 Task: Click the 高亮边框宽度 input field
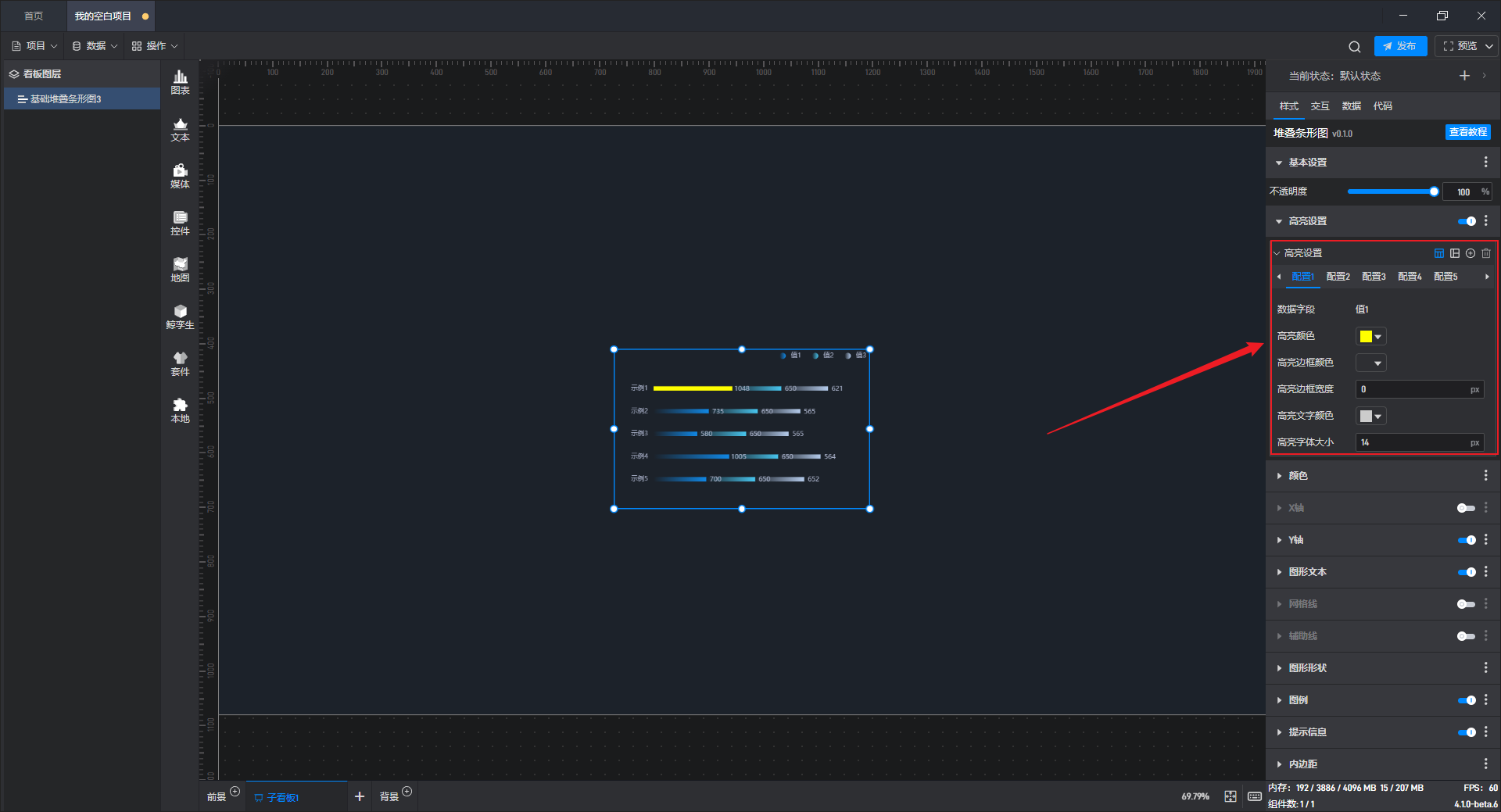click(1419, 389)
